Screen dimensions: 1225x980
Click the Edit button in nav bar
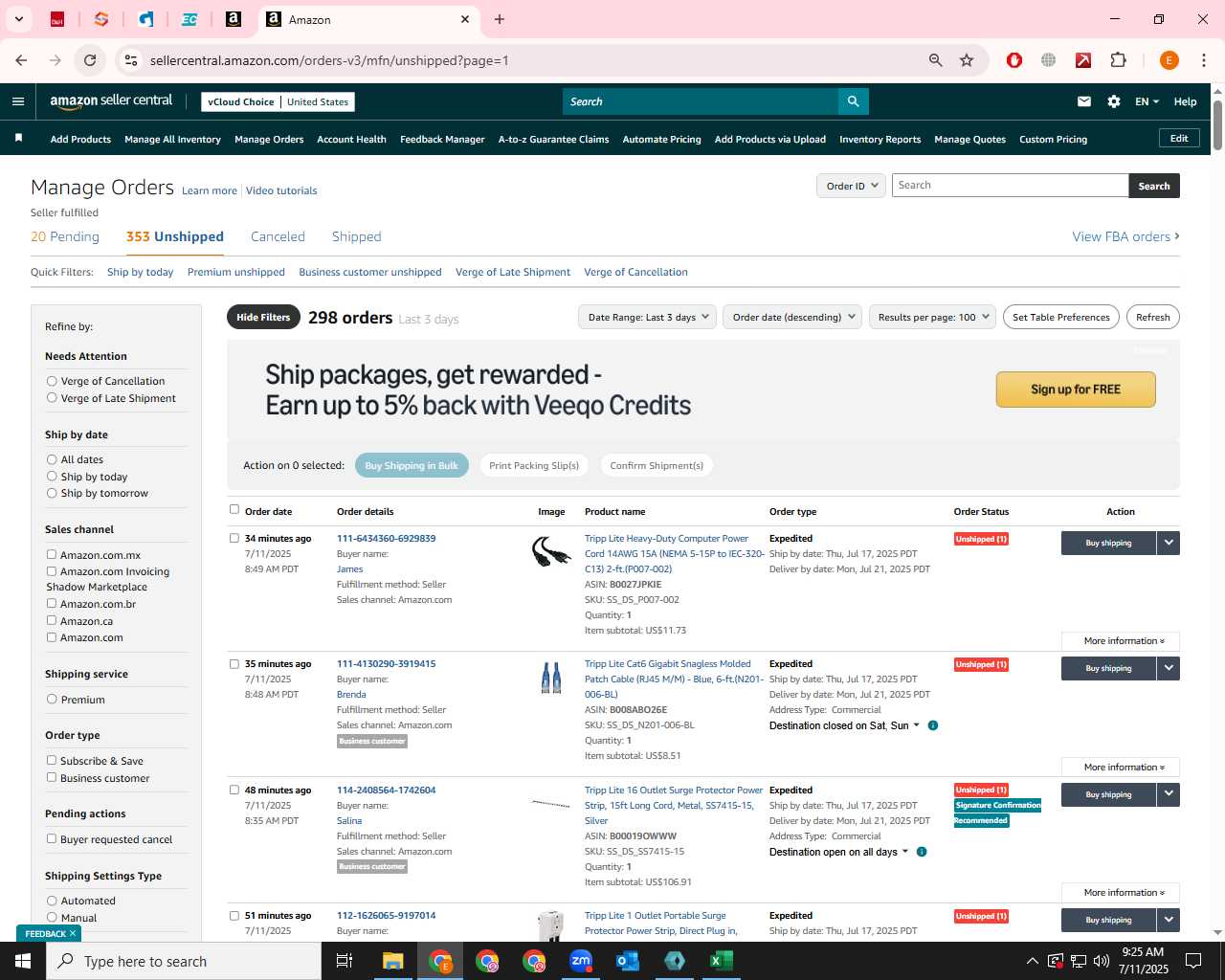1179,138
